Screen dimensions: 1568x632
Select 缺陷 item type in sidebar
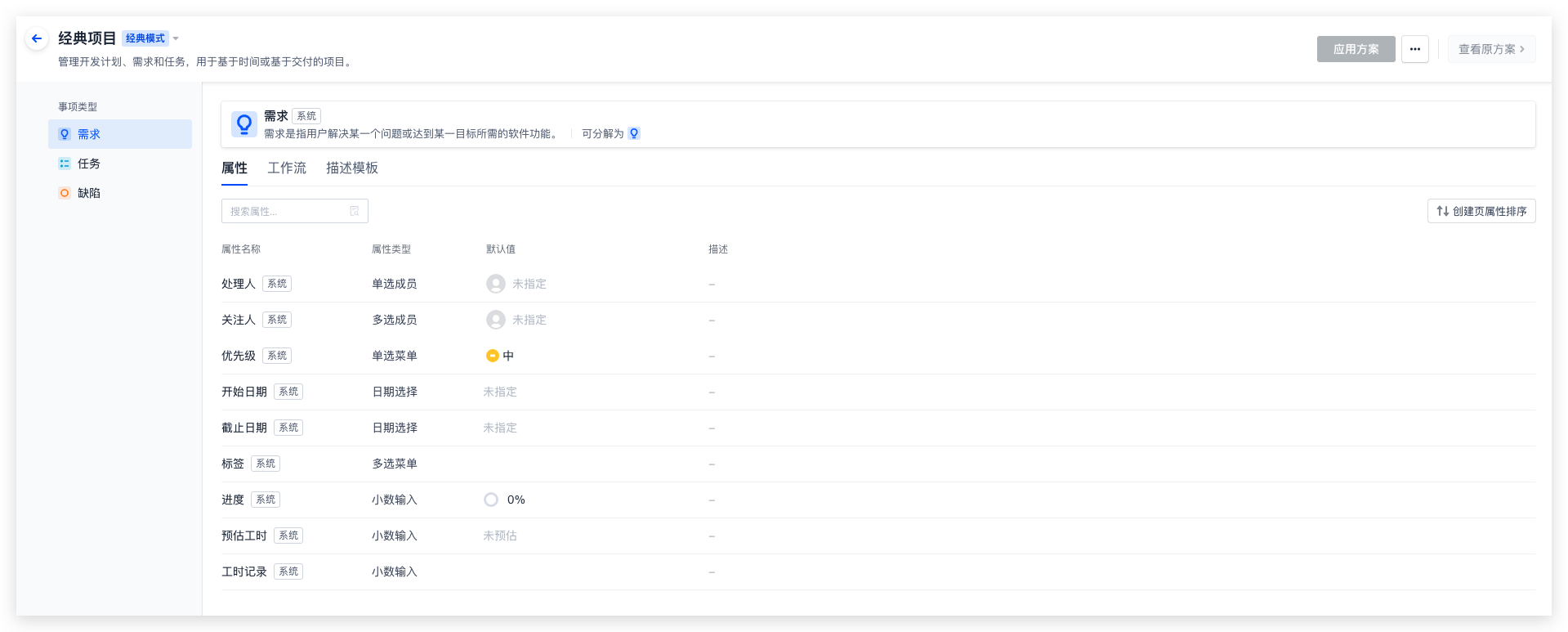coord(120,193)
